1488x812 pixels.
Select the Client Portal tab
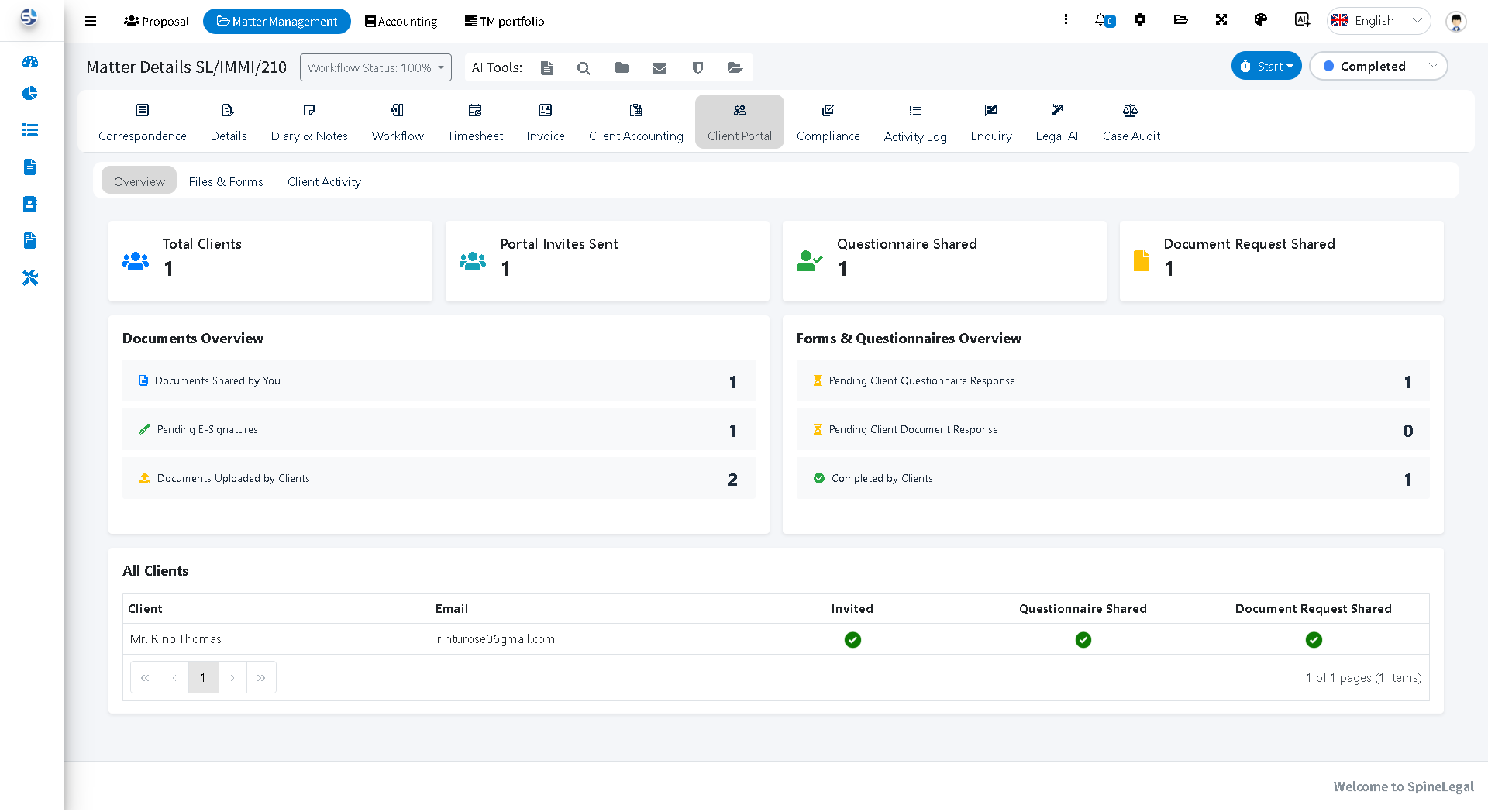pos(739,122)
